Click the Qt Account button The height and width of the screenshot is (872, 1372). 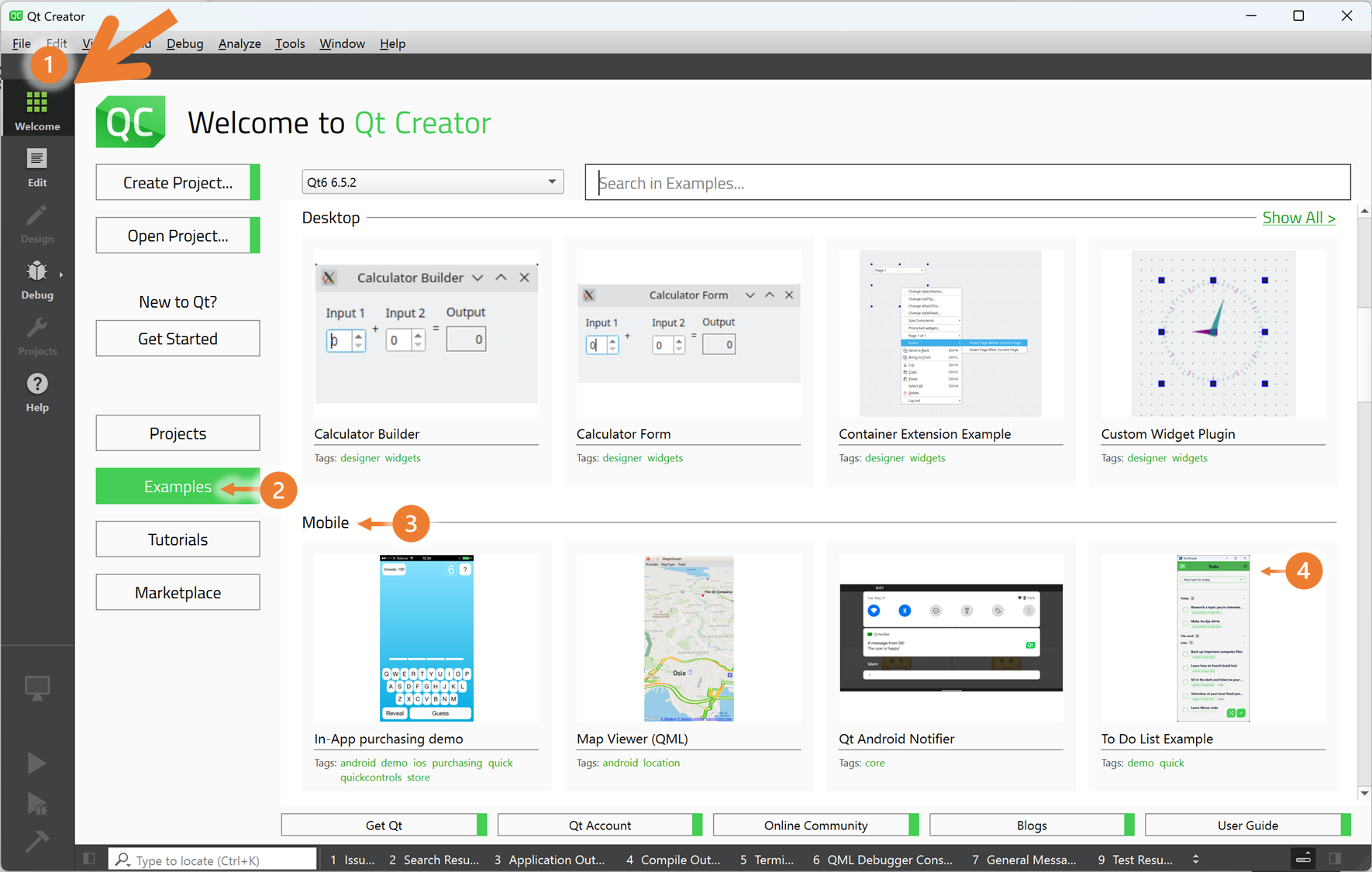[x=600, y=825]
